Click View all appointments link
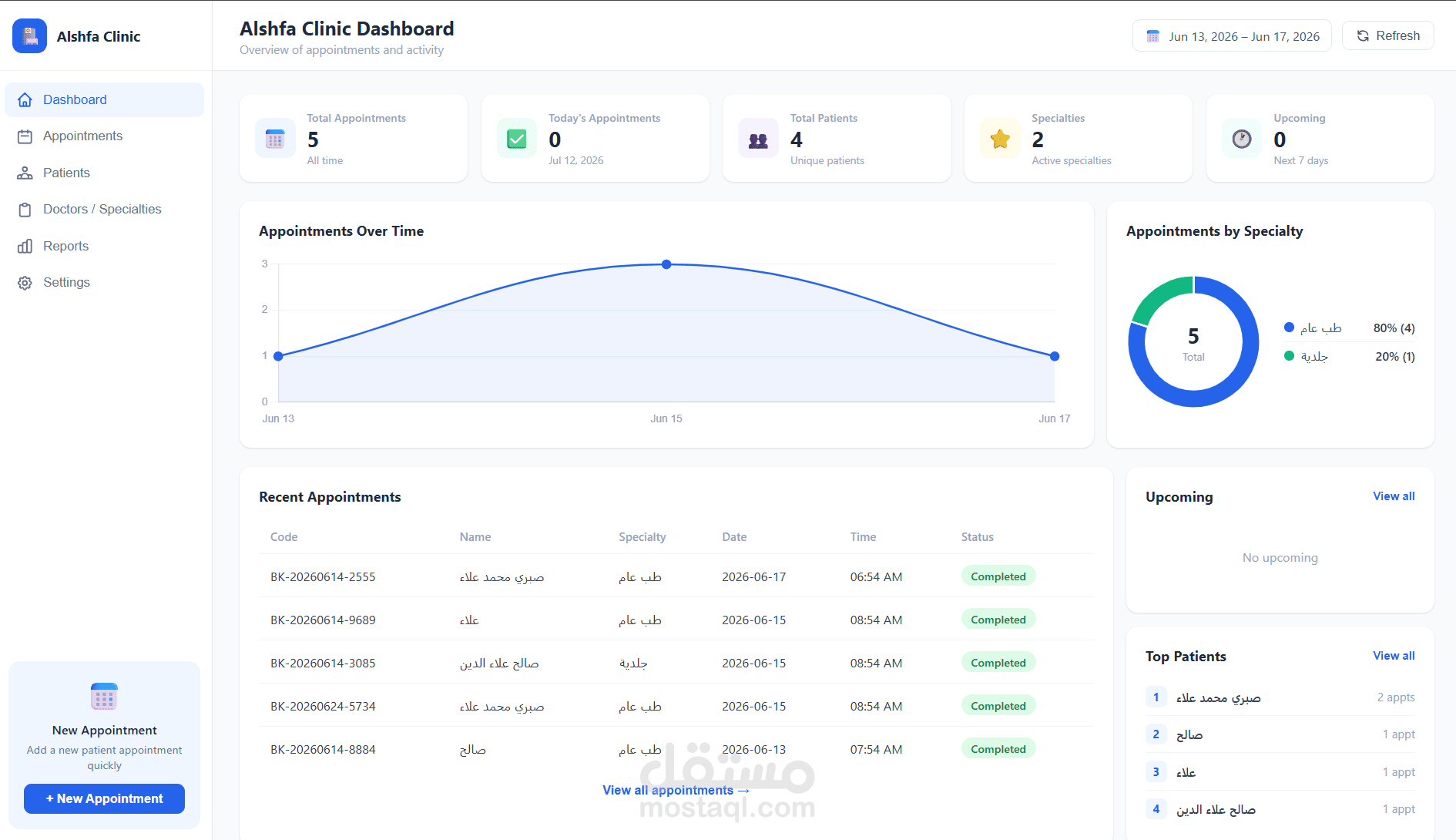The height and width of the screenshot is (840, 1456). point(676,790)
